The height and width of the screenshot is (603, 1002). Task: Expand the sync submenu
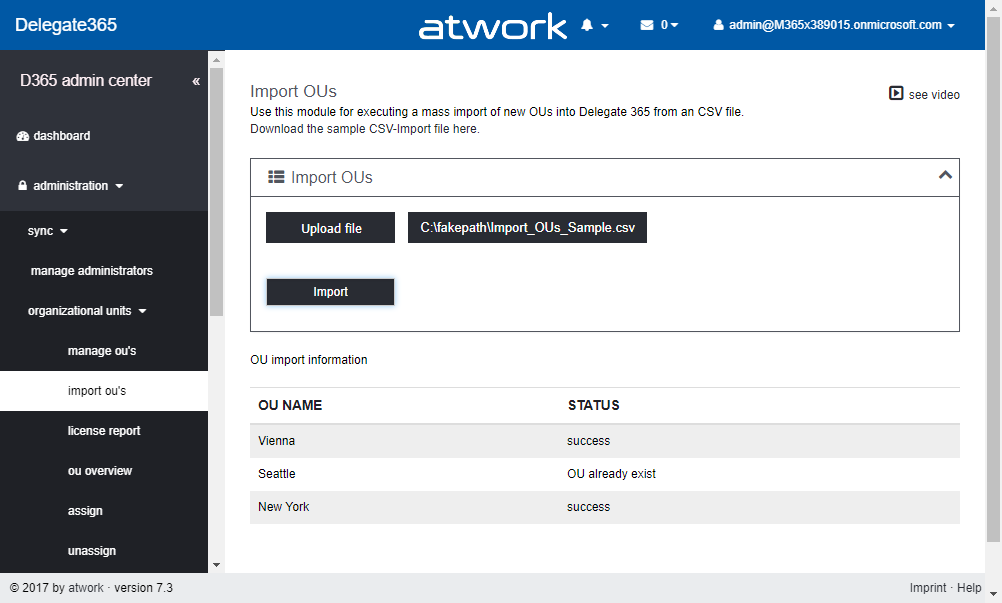(x=47, y=231)
